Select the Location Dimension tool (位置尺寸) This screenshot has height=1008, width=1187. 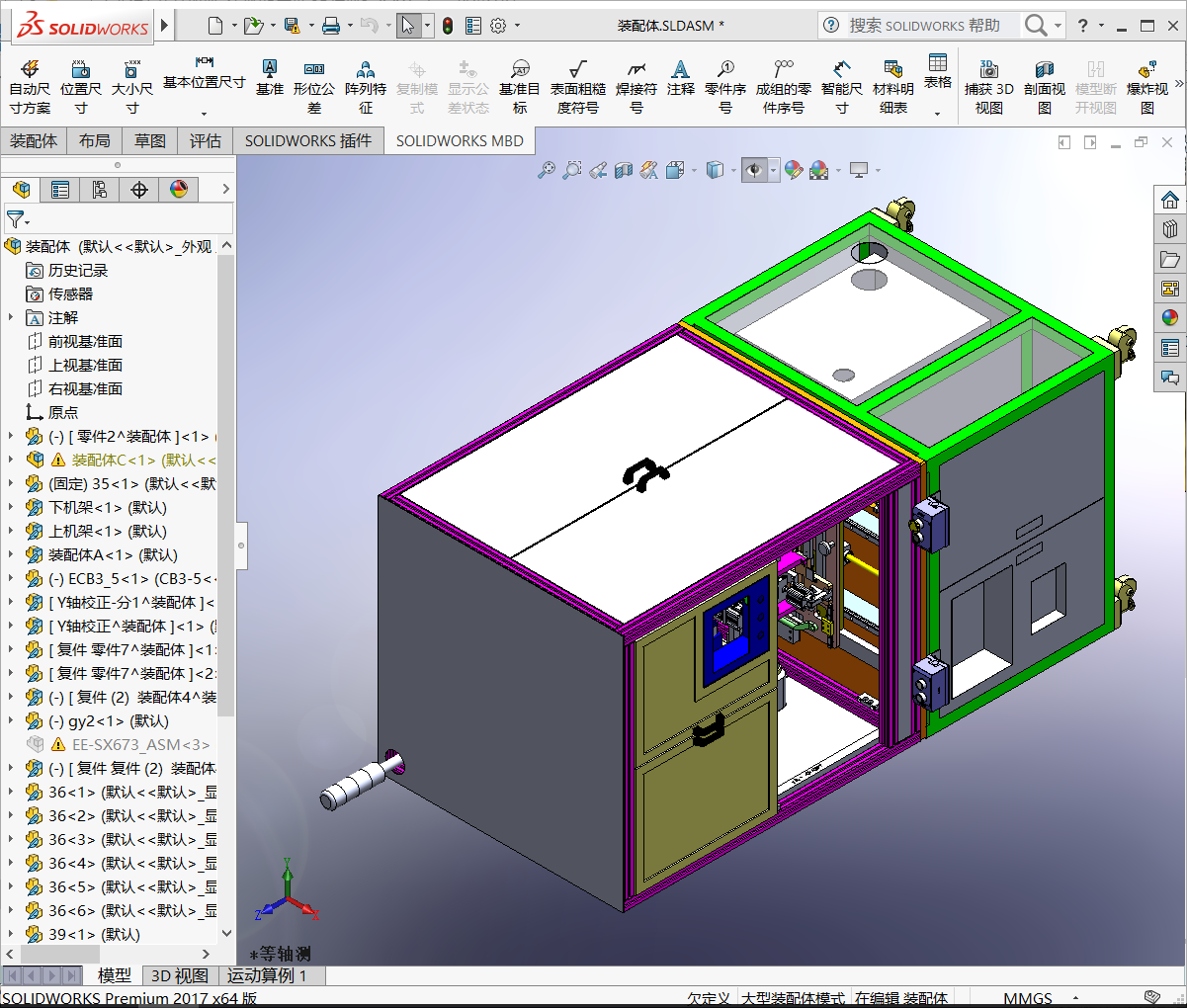(x=81, y=87)
